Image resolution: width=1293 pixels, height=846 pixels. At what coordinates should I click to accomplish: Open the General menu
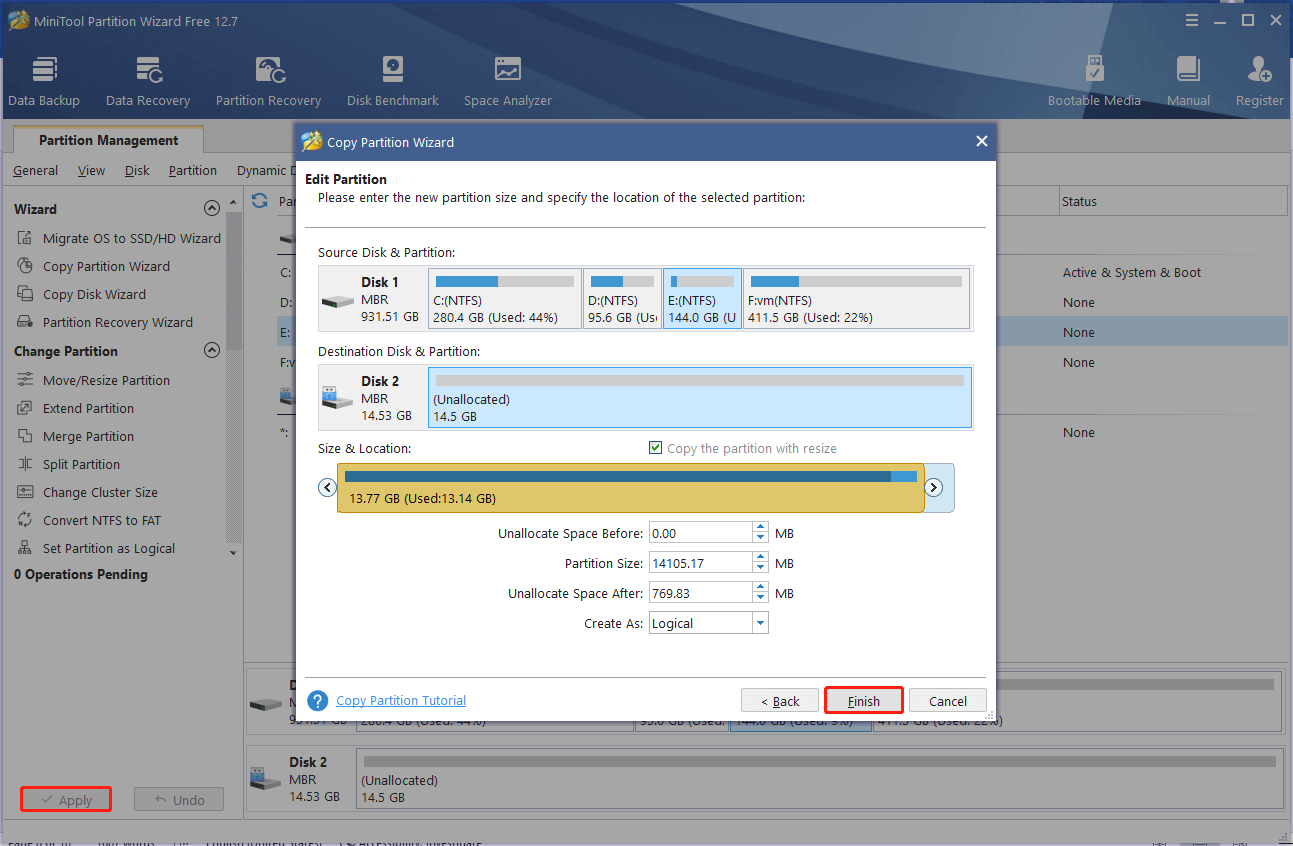pos(35,170)
